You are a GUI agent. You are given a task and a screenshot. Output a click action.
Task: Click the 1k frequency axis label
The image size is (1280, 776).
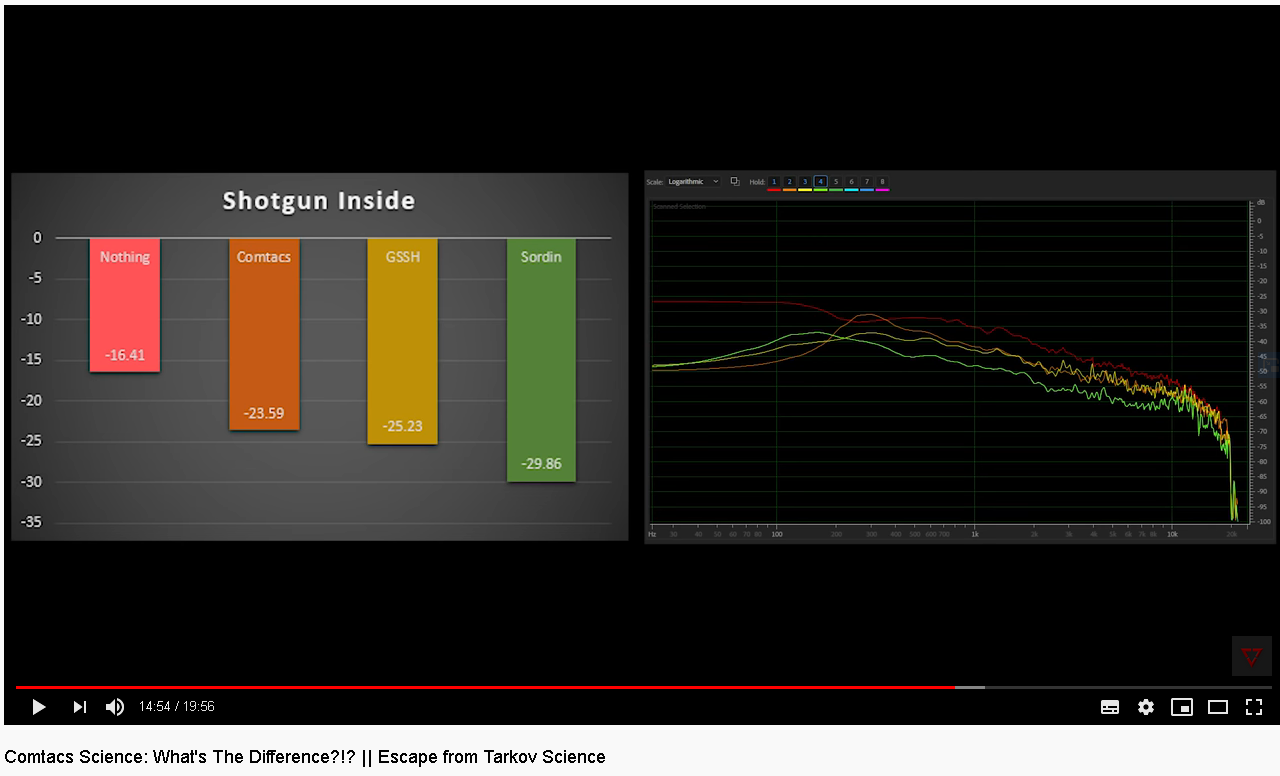[975, 534]
